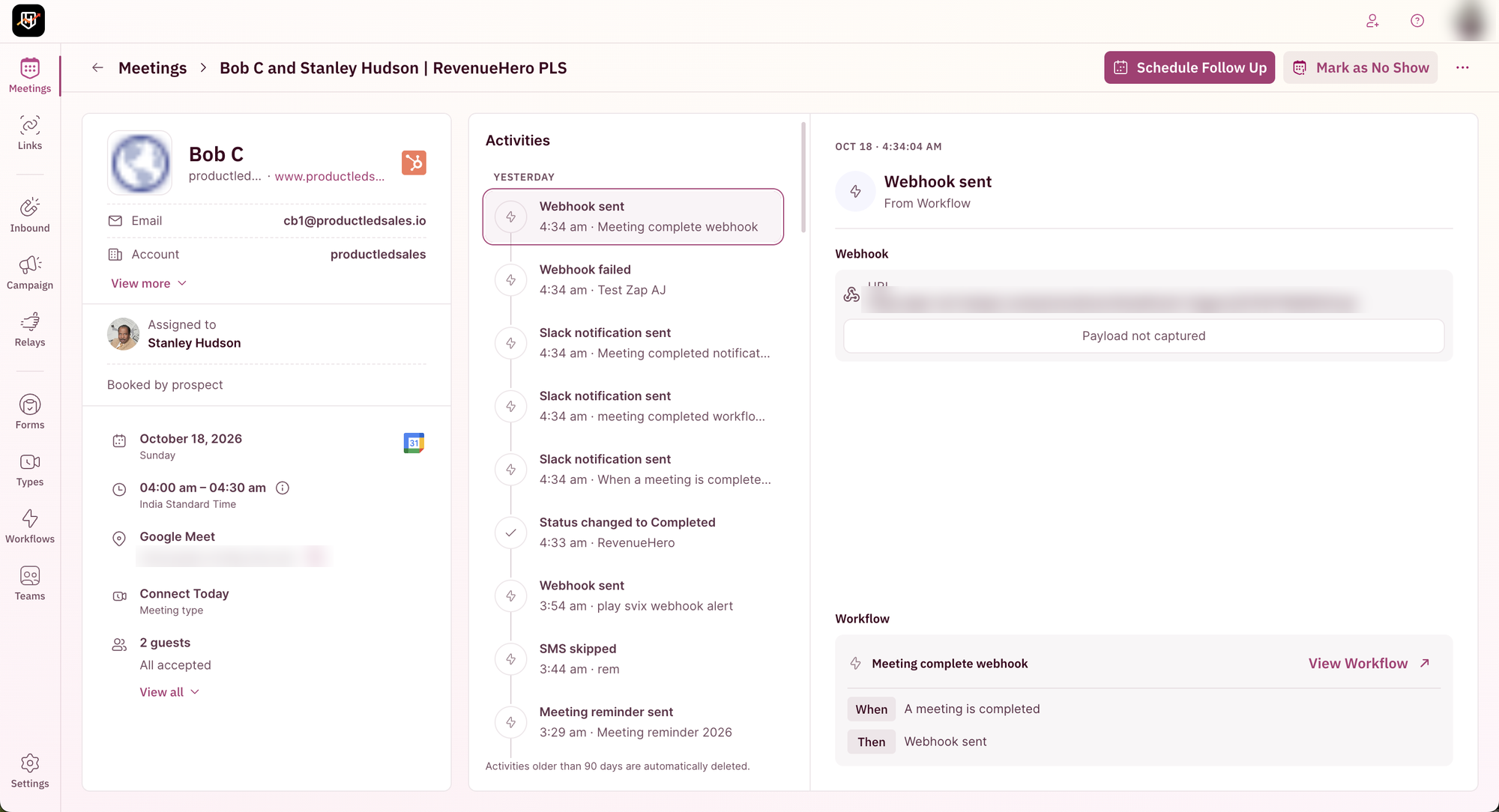Open Teams in the sidebar
Image resolution: width=1499 pixels, height=812 pixels.
pos(30,584)
